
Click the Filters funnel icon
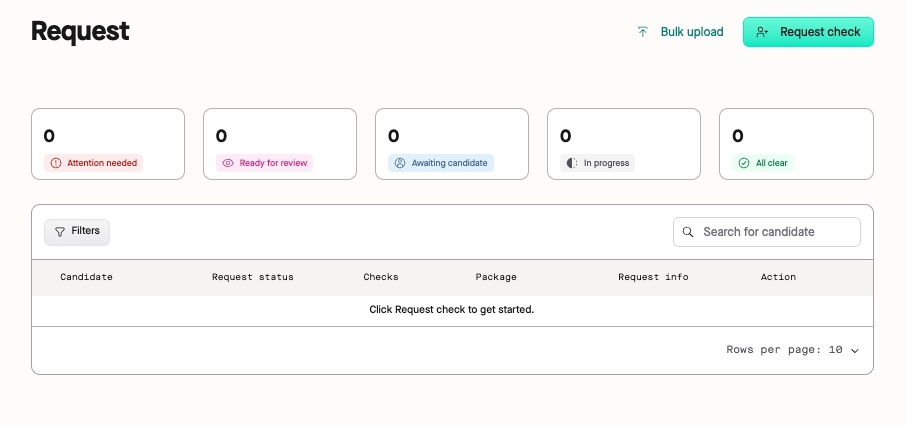click(60, 232)
